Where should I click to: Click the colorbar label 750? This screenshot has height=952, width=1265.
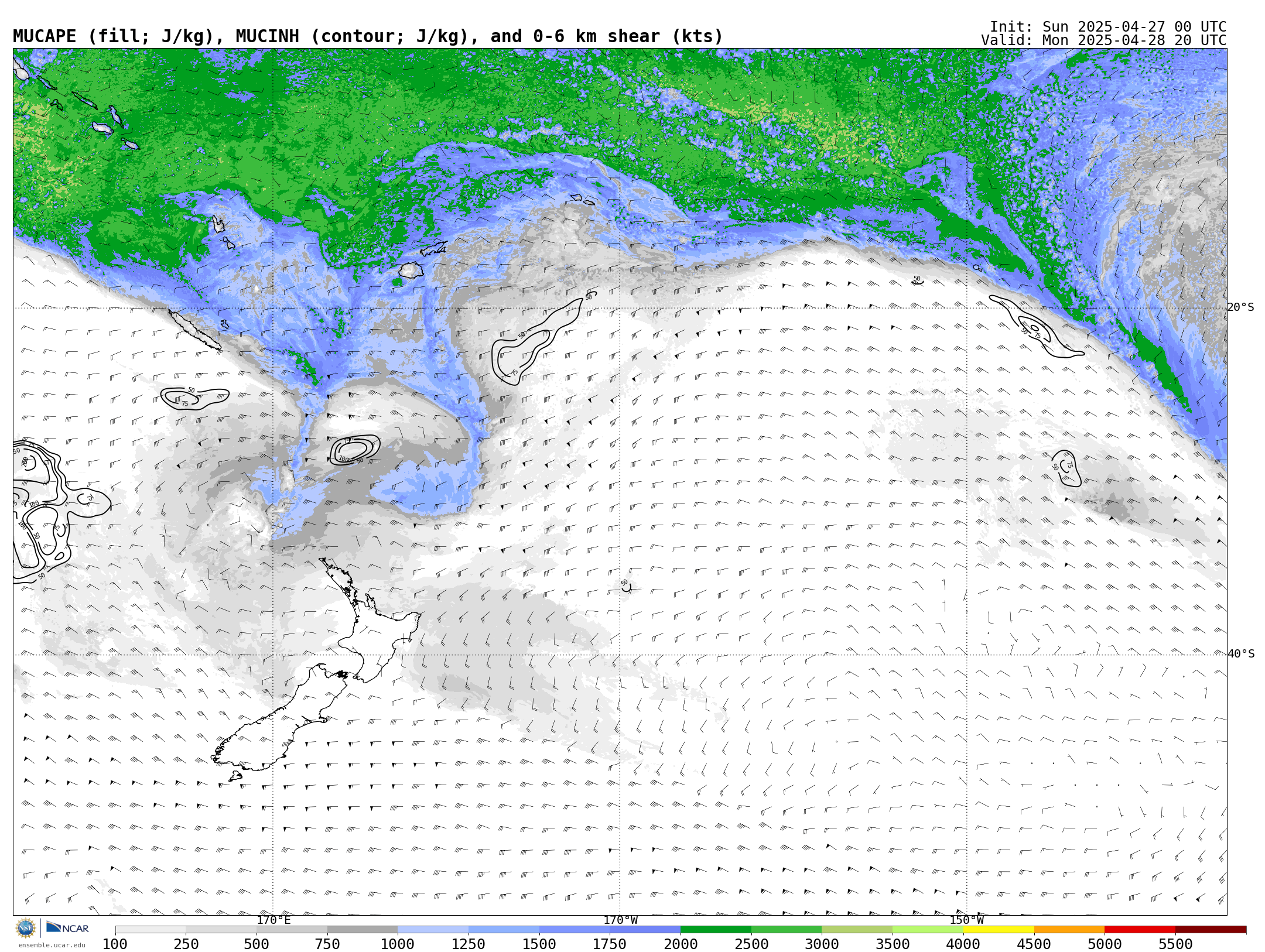click(327, 944)
